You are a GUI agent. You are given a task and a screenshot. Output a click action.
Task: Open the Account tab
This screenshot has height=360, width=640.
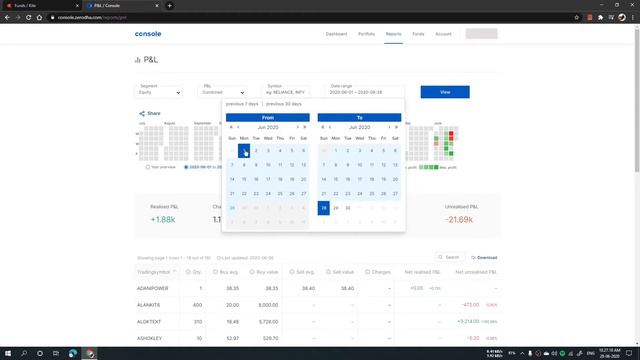[x=443, y=34]
